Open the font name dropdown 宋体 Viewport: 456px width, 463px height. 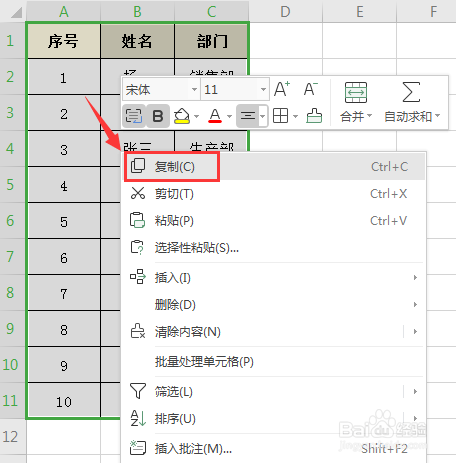click(194, 89)
